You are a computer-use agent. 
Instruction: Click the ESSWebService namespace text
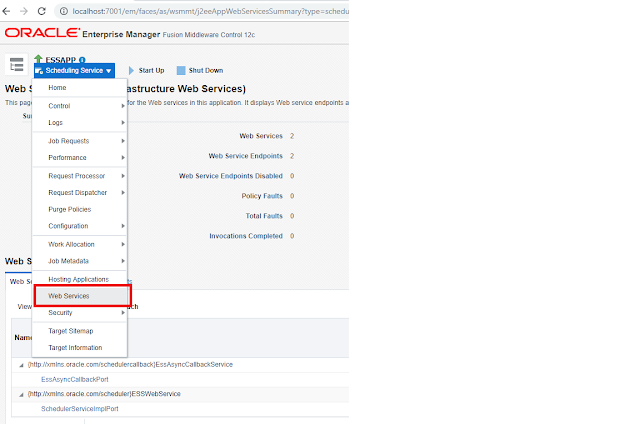click(x=104, y=394)
